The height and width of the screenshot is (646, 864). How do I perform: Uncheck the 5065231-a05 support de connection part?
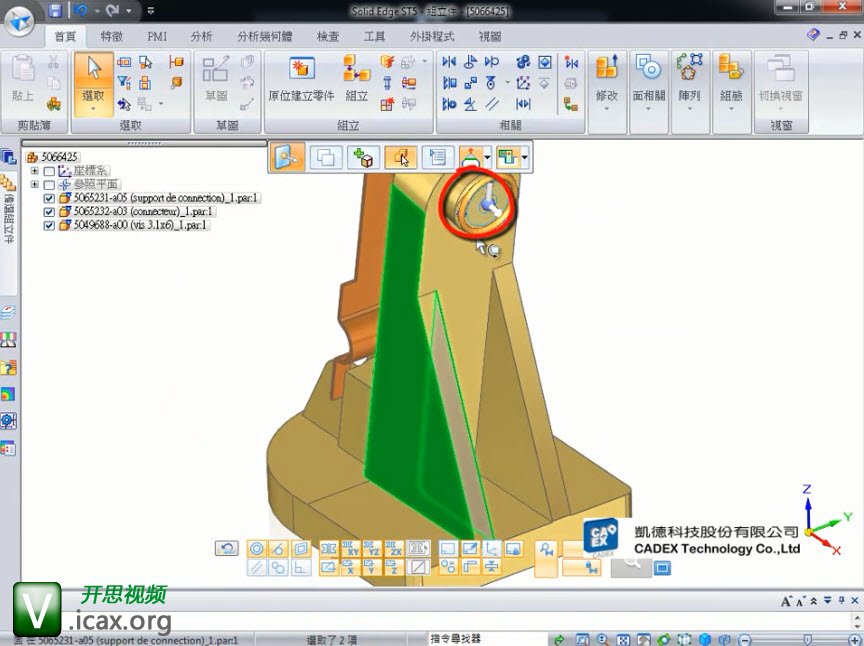tap(49, 198)
